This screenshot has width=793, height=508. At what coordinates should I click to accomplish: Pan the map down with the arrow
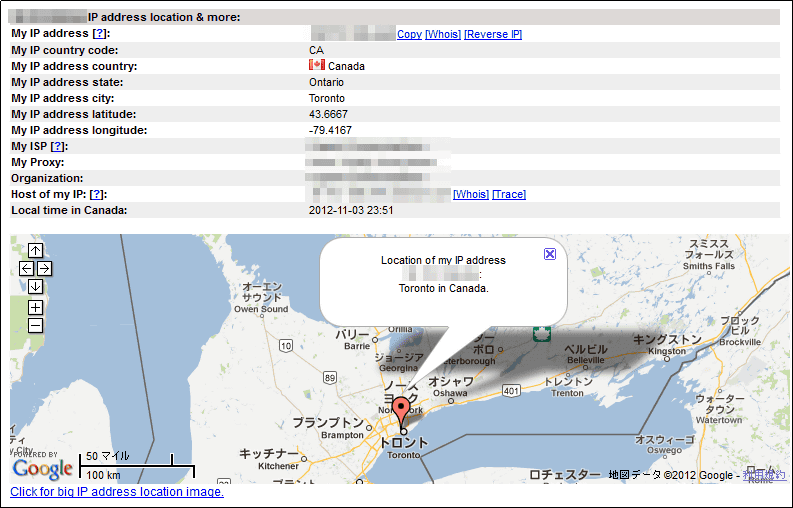pos(35,287)
